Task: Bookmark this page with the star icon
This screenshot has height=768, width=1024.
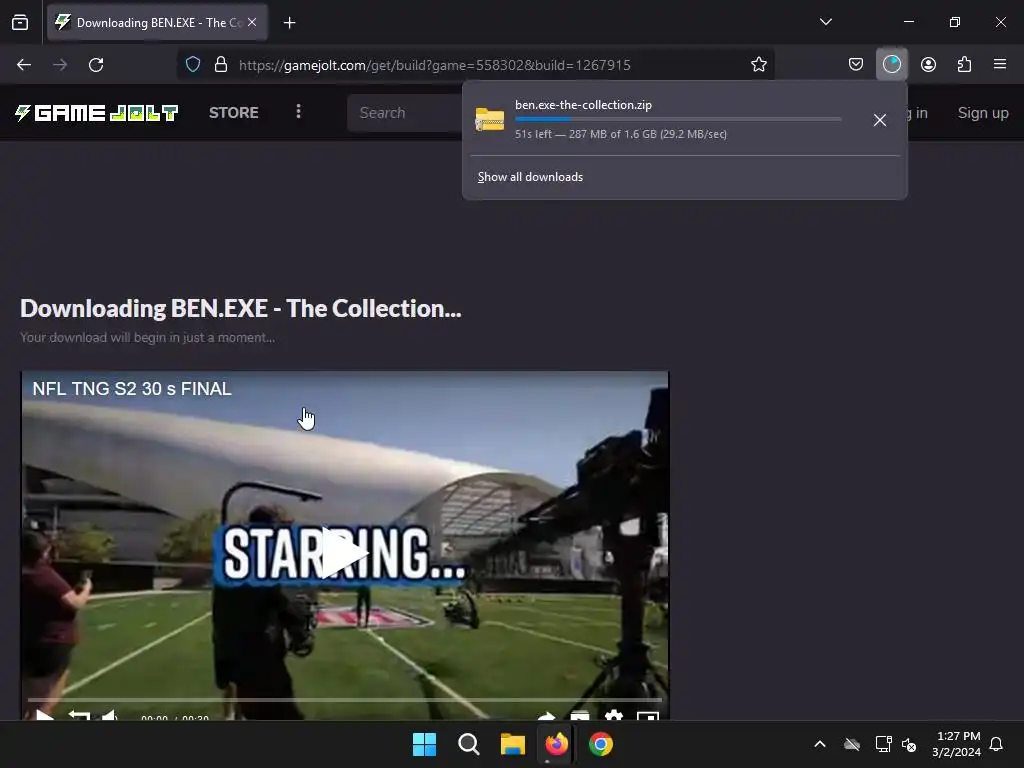Action: pyautogui.click(x=758, y=65)
